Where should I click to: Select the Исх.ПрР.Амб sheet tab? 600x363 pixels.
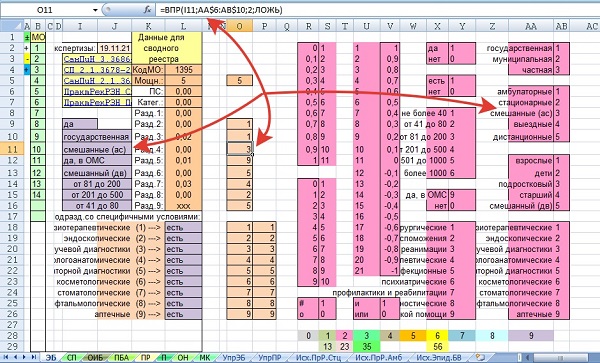pyautogui.click(x=378, y=358)
